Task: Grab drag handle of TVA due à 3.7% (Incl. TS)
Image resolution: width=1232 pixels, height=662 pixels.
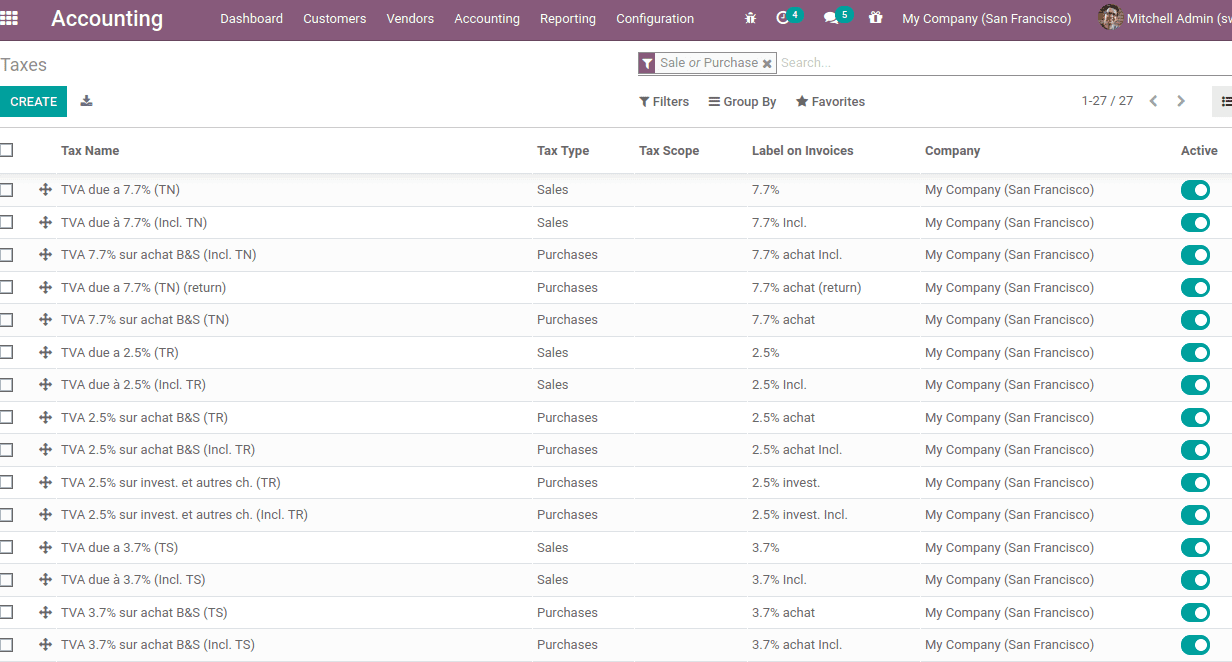Action: [45, 580]
